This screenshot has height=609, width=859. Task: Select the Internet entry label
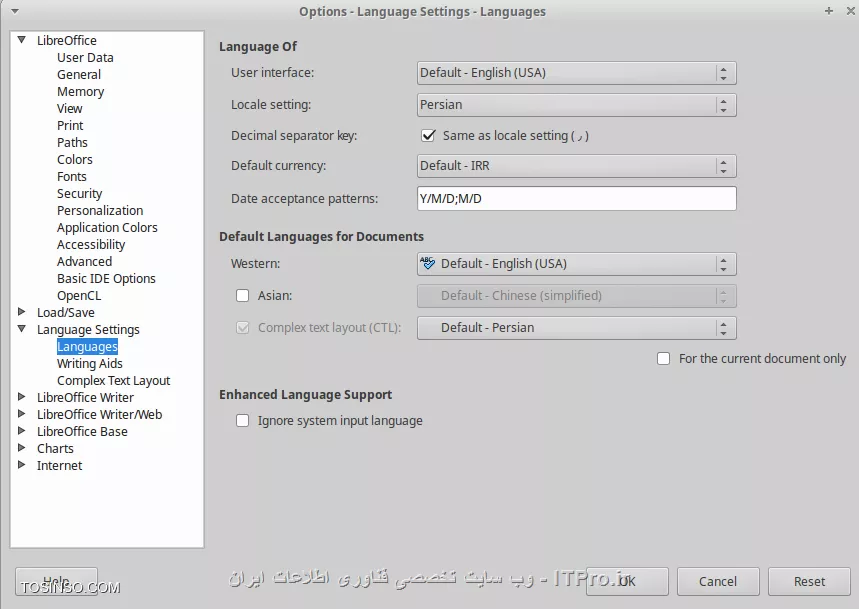(x=59, y=465)
